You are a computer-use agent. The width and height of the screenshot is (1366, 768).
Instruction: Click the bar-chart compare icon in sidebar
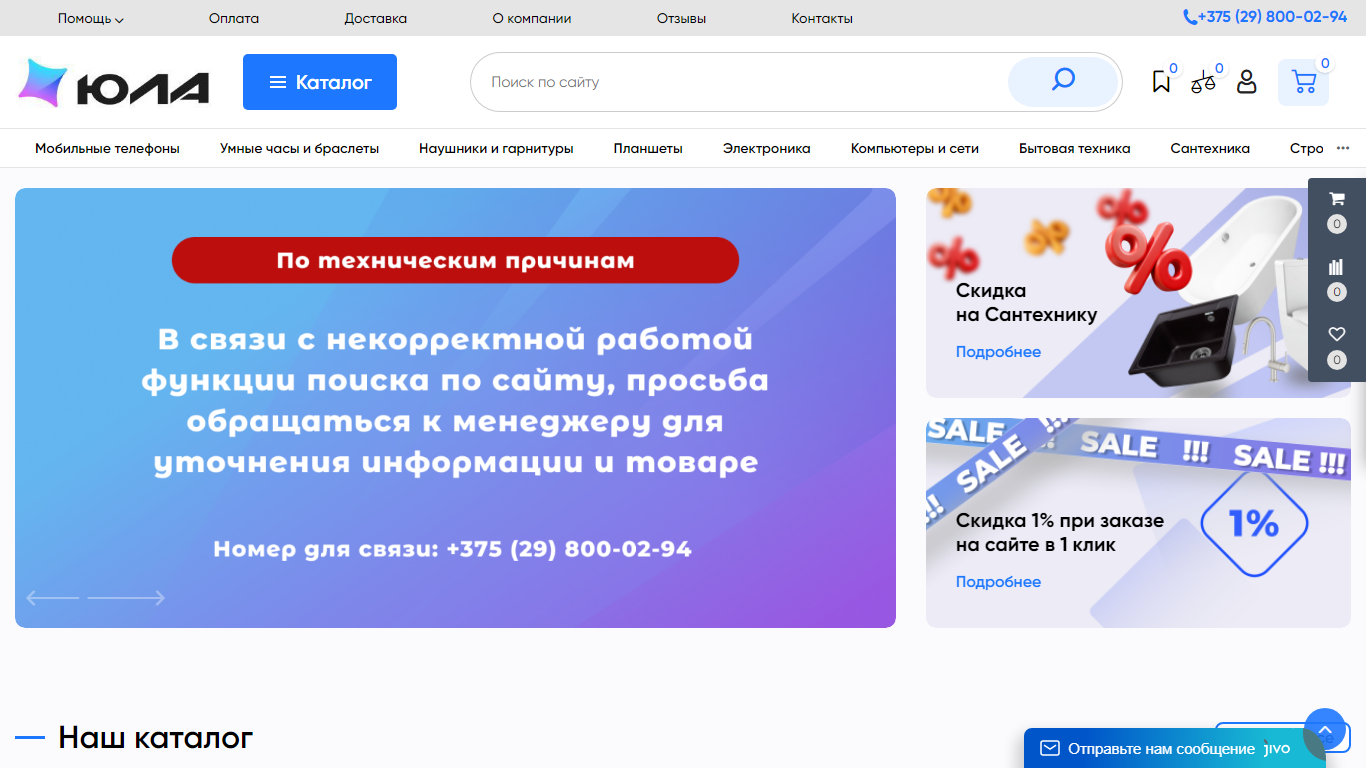click(x=1337, y=267)
